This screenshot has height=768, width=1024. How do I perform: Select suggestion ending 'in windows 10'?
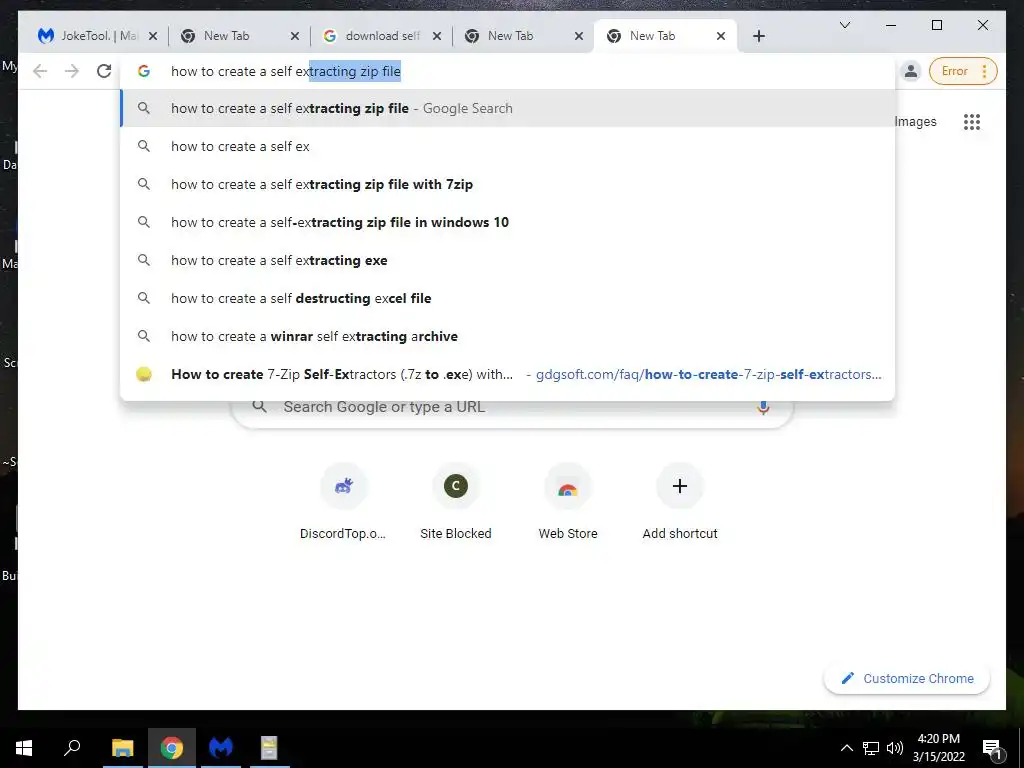tap(508, 222)
